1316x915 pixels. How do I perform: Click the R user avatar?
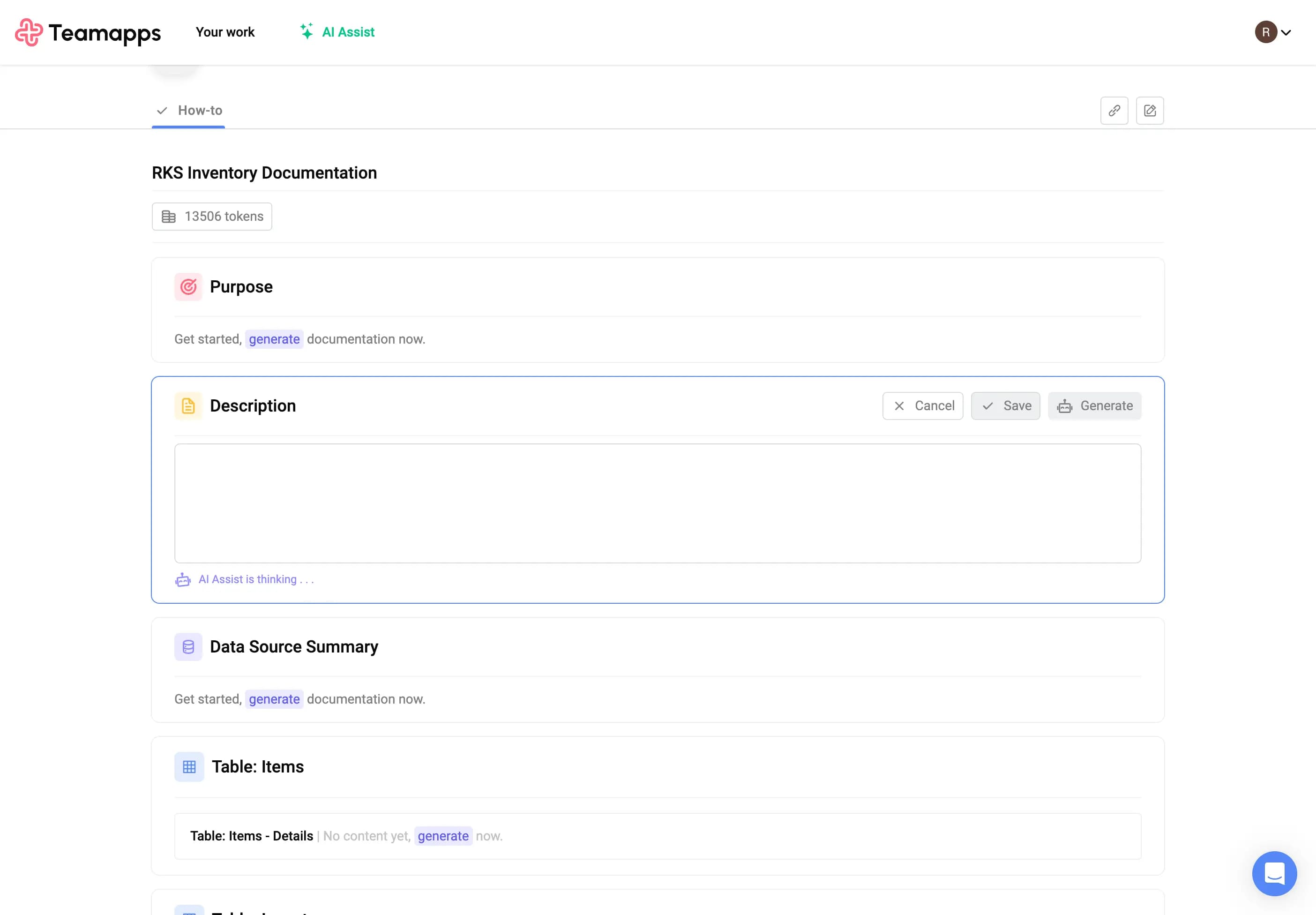coord(1265,32)
